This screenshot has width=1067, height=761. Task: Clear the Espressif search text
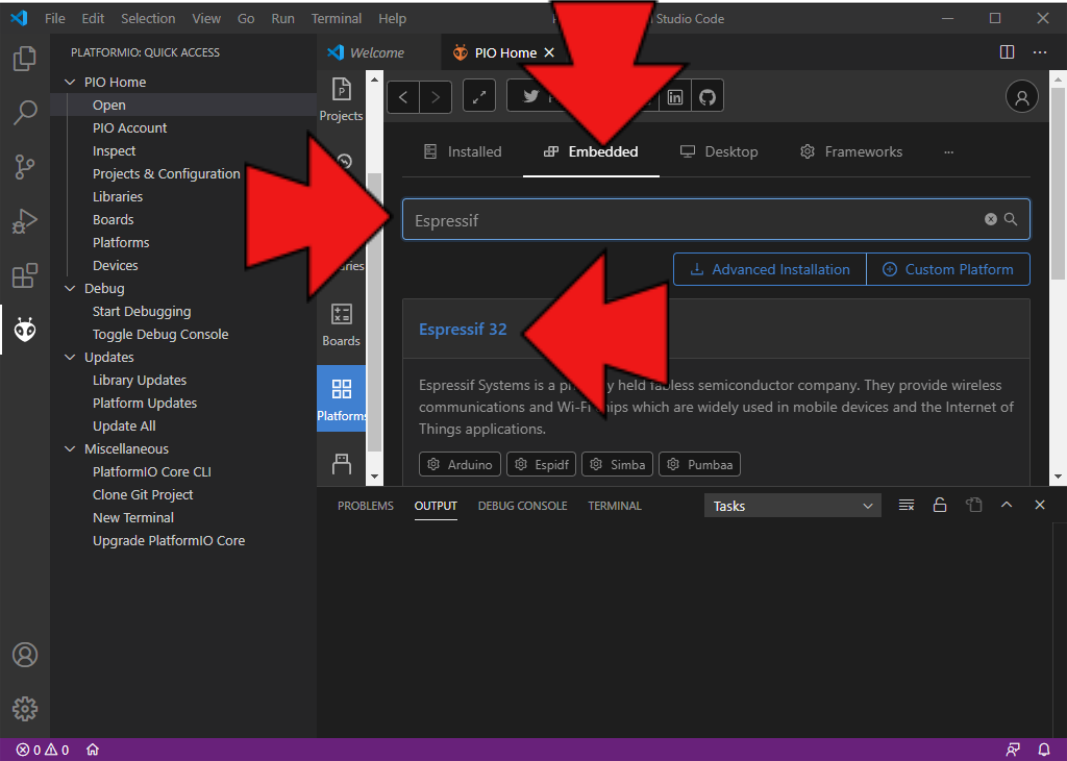[990, 219]
